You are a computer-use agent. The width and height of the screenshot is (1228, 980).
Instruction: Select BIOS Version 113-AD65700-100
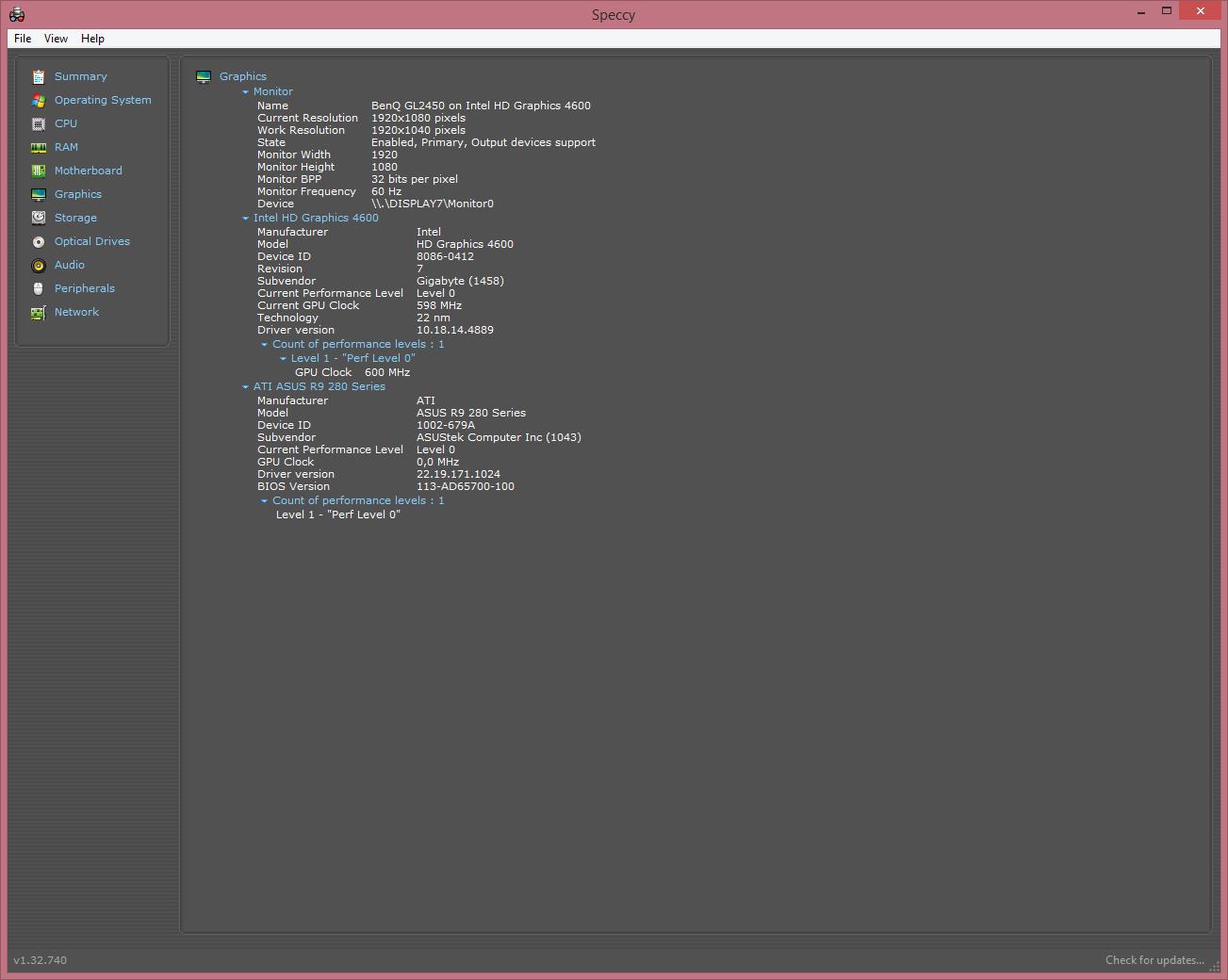pos(466,486)
